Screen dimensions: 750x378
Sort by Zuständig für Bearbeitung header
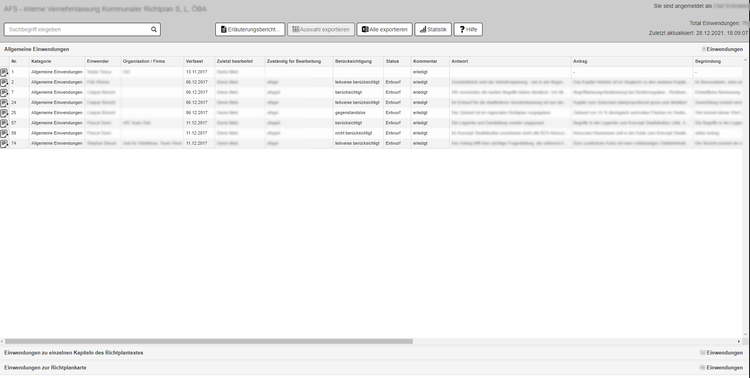coord(294,61)
